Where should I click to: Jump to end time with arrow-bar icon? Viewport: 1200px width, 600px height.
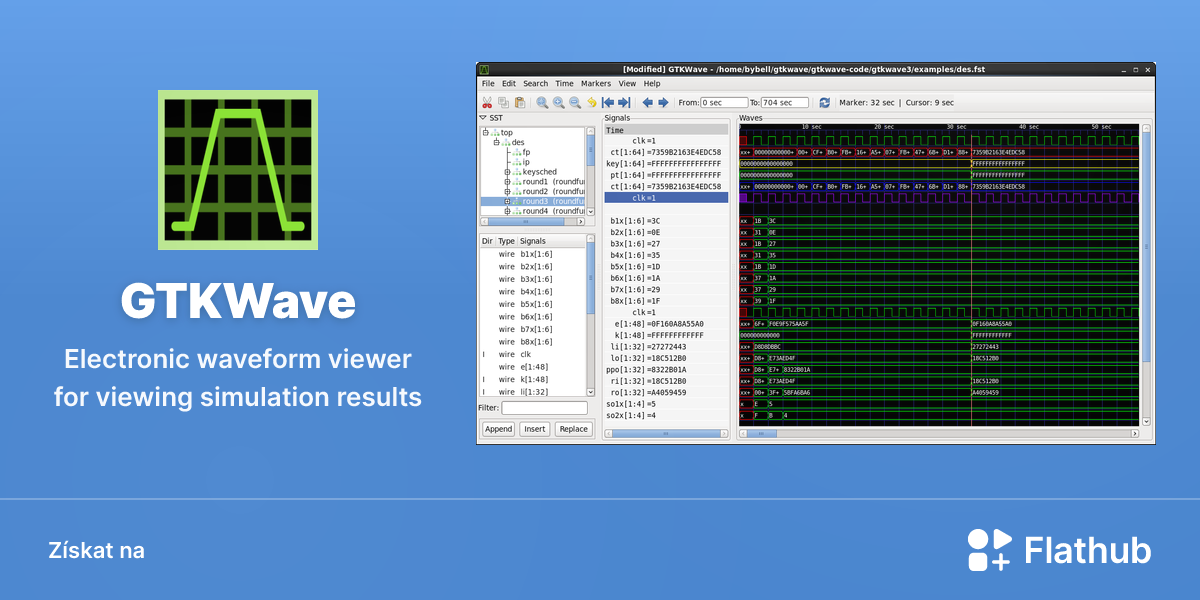pos(623,102)
